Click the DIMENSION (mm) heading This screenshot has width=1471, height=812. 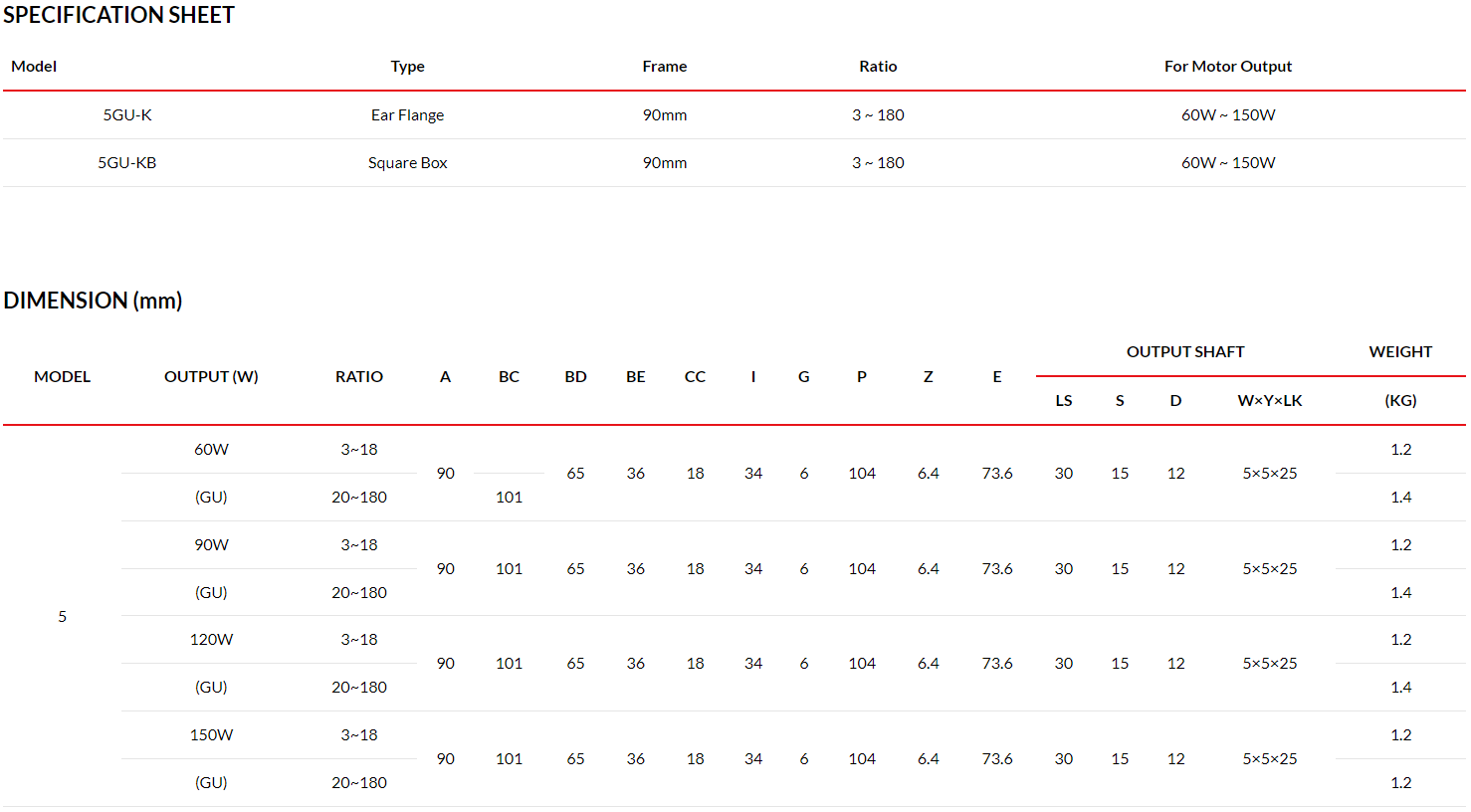tap(93, 301)
